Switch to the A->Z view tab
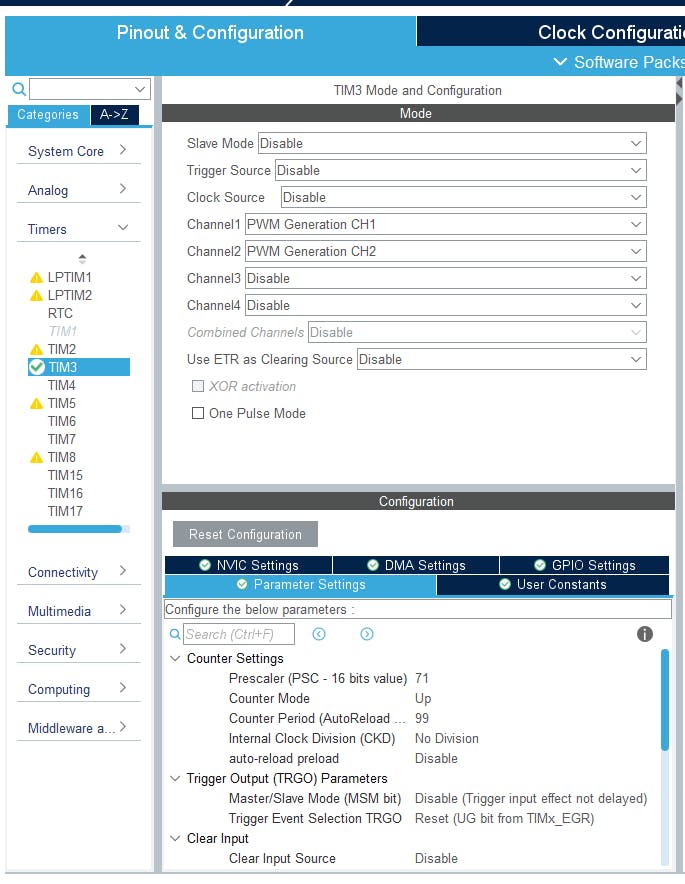 pyautogui.click(x=114, y=114)
